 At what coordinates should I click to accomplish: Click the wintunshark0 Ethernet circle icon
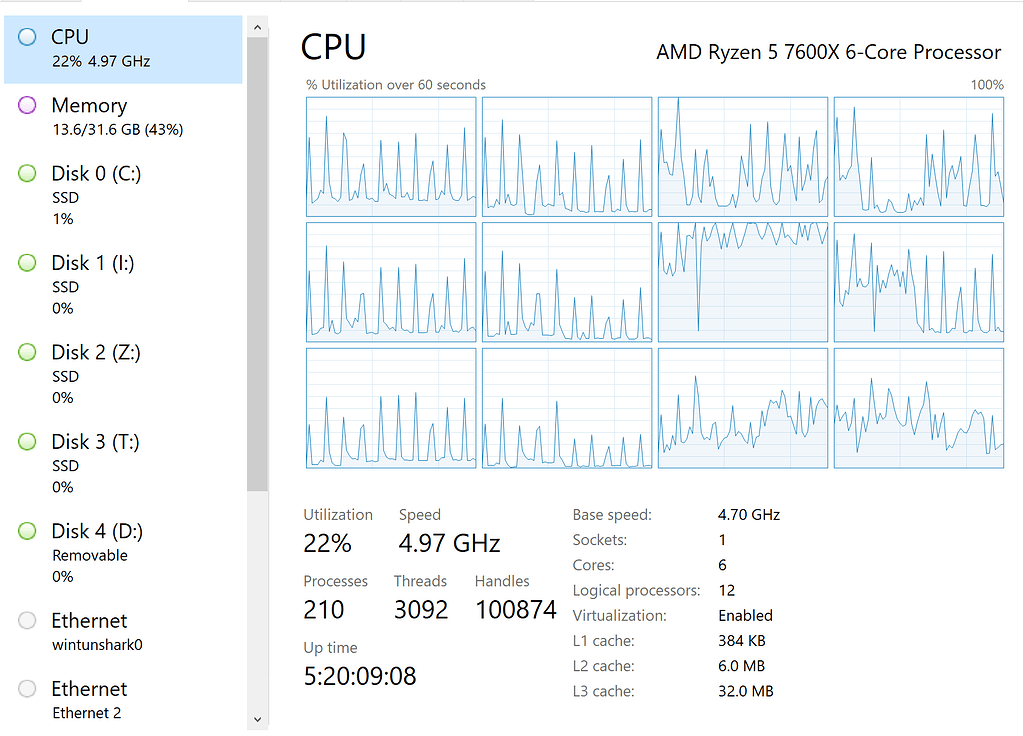(x=28, y=621)
